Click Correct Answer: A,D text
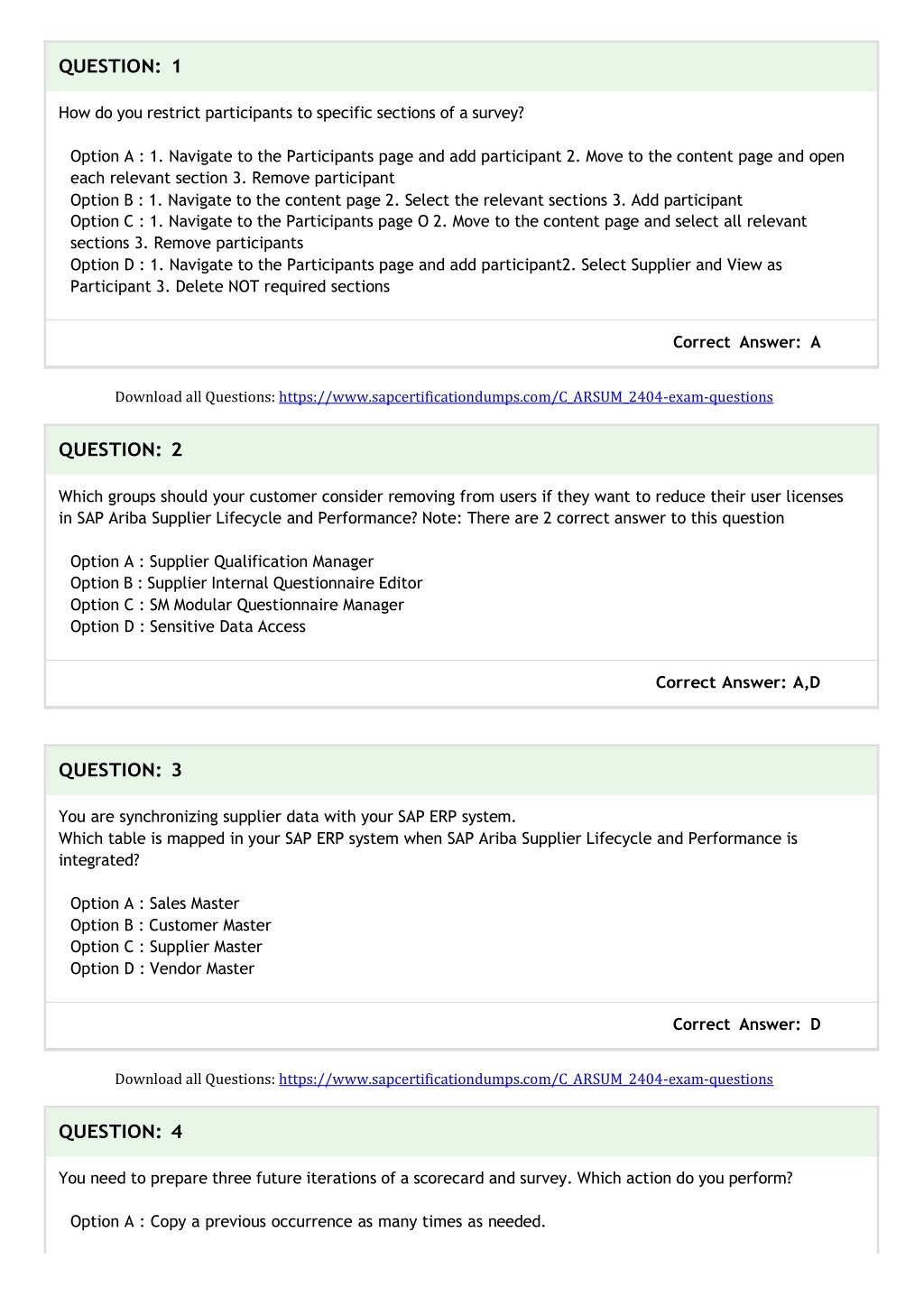This screenshot has width=924, height=1306. [x=738, y=682]
